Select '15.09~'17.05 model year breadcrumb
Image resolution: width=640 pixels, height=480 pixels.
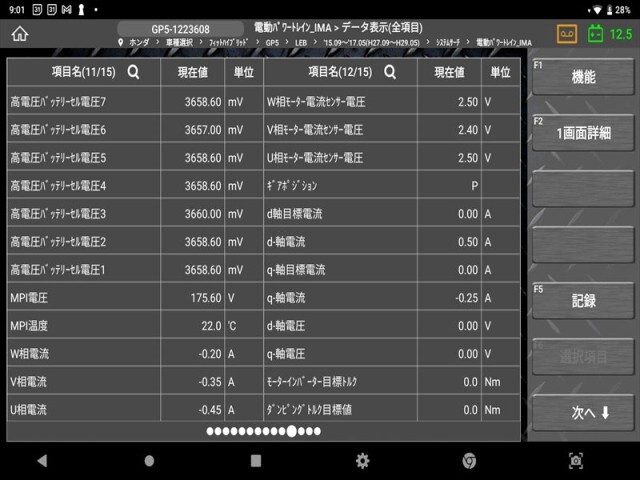[371, 42]
